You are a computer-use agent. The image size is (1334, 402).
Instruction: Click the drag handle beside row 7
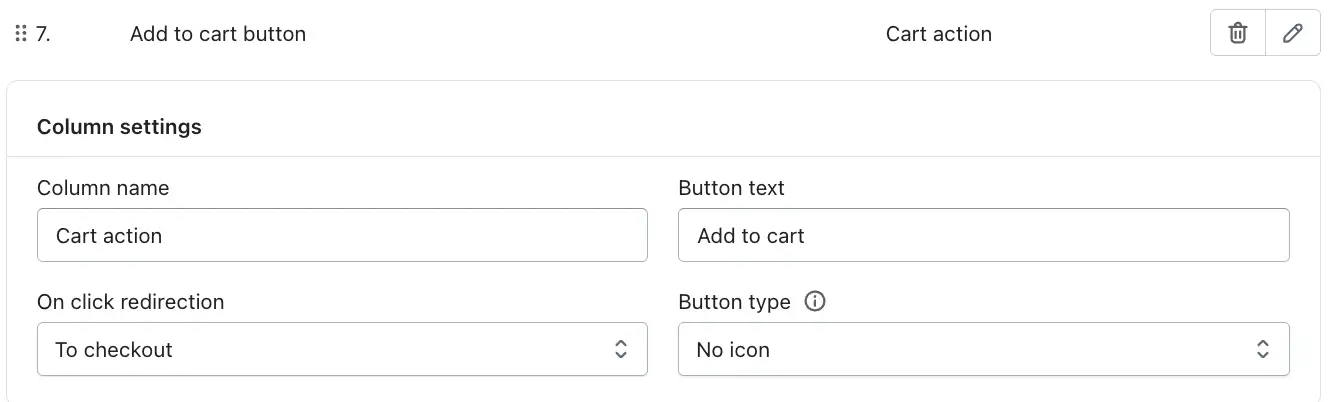tap(20, 34)
